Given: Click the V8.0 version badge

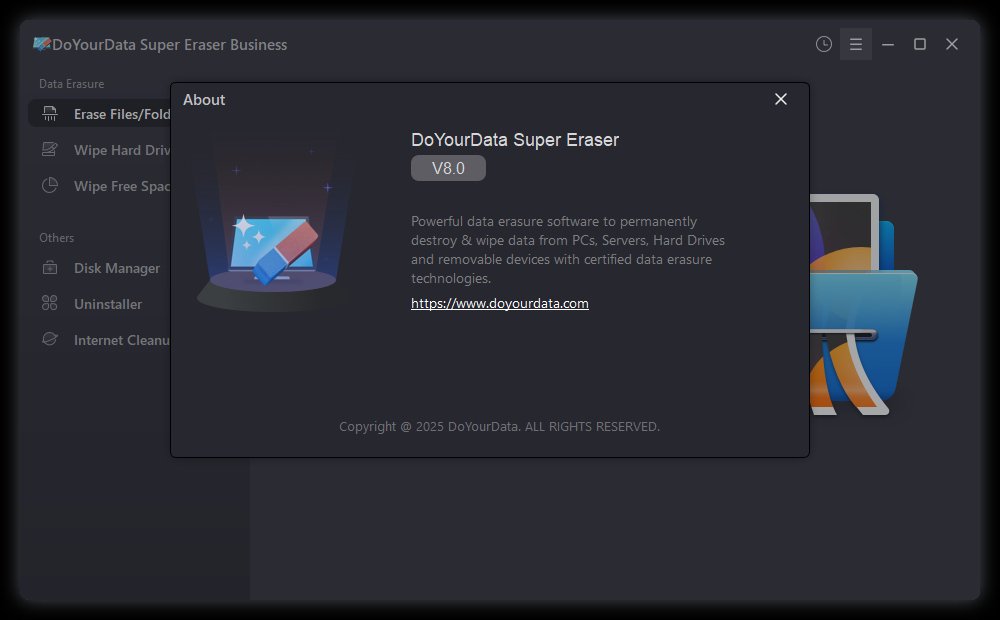Looking at the screenshot, I should coord(448,168).
